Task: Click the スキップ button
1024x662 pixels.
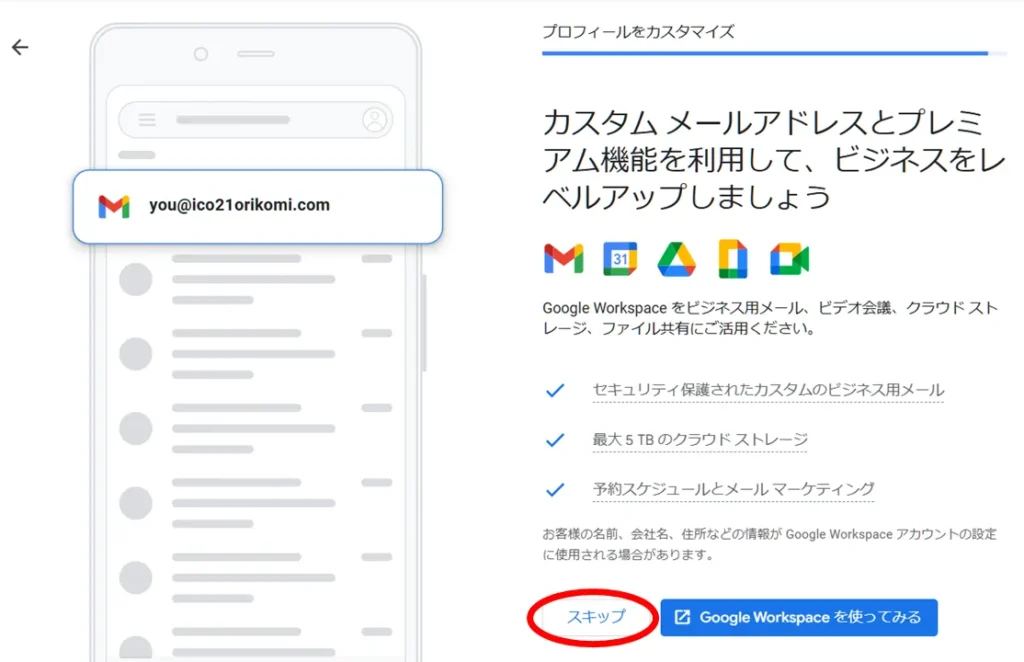Action: click(x=596, y=617)
